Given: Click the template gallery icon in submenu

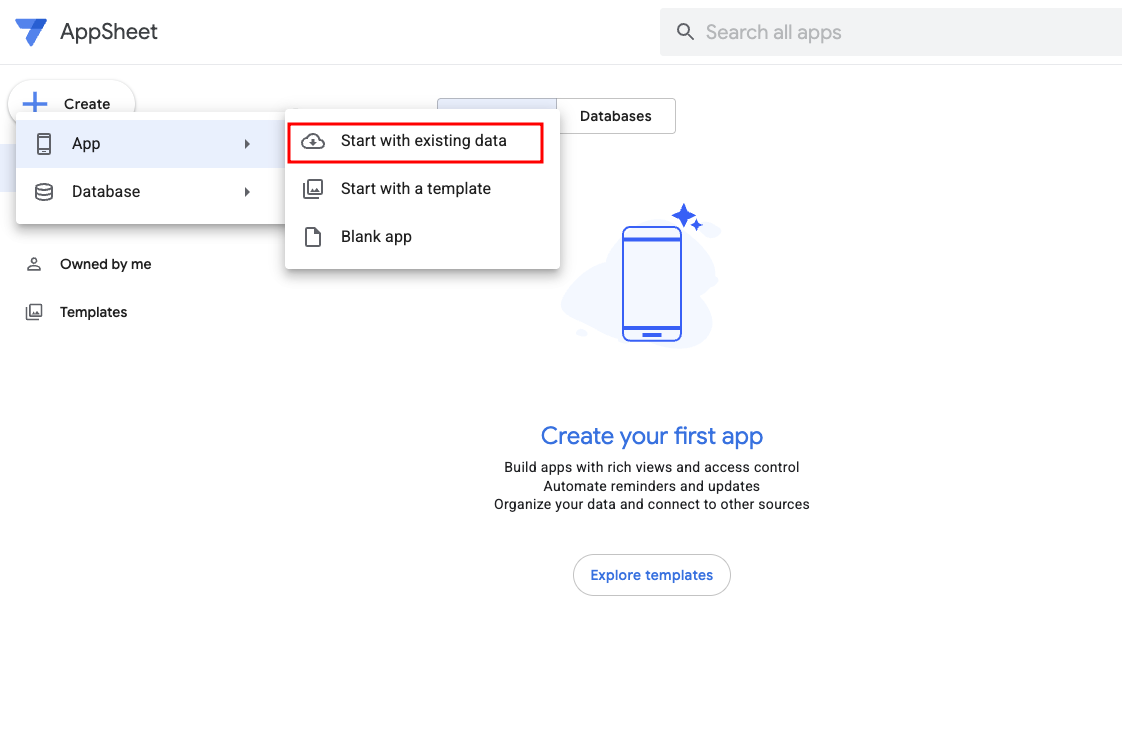Looking at the screenshot, I should point(313,189).
